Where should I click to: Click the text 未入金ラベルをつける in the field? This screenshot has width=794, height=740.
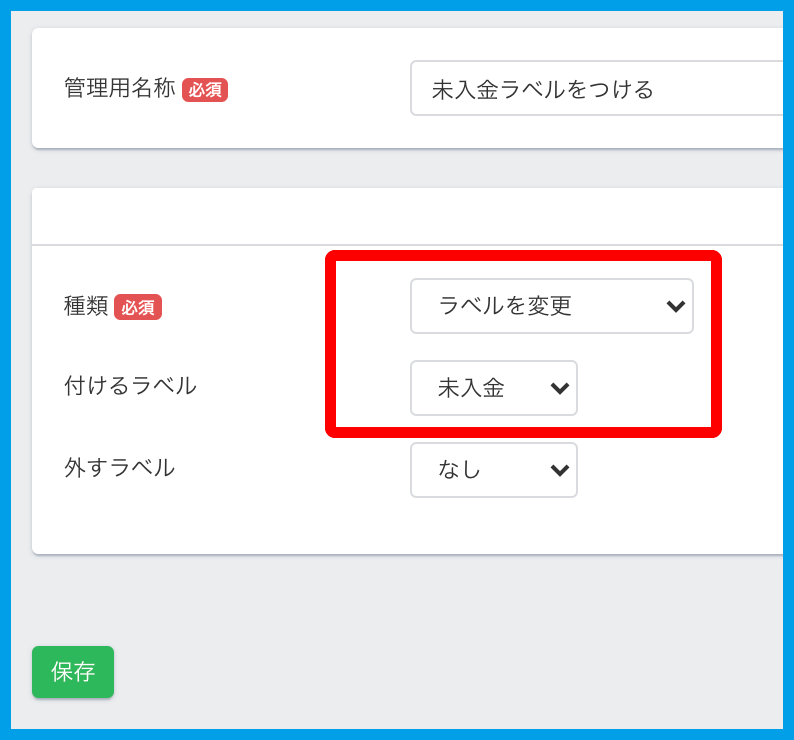pyautogui.click(x=542, y=89)
